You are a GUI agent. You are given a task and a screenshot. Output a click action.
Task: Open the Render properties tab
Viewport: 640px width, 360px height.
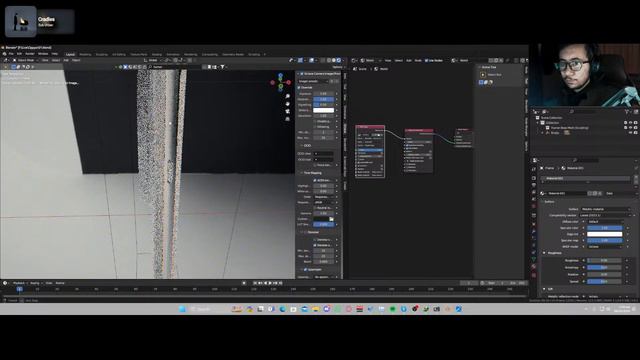point(534,178)
